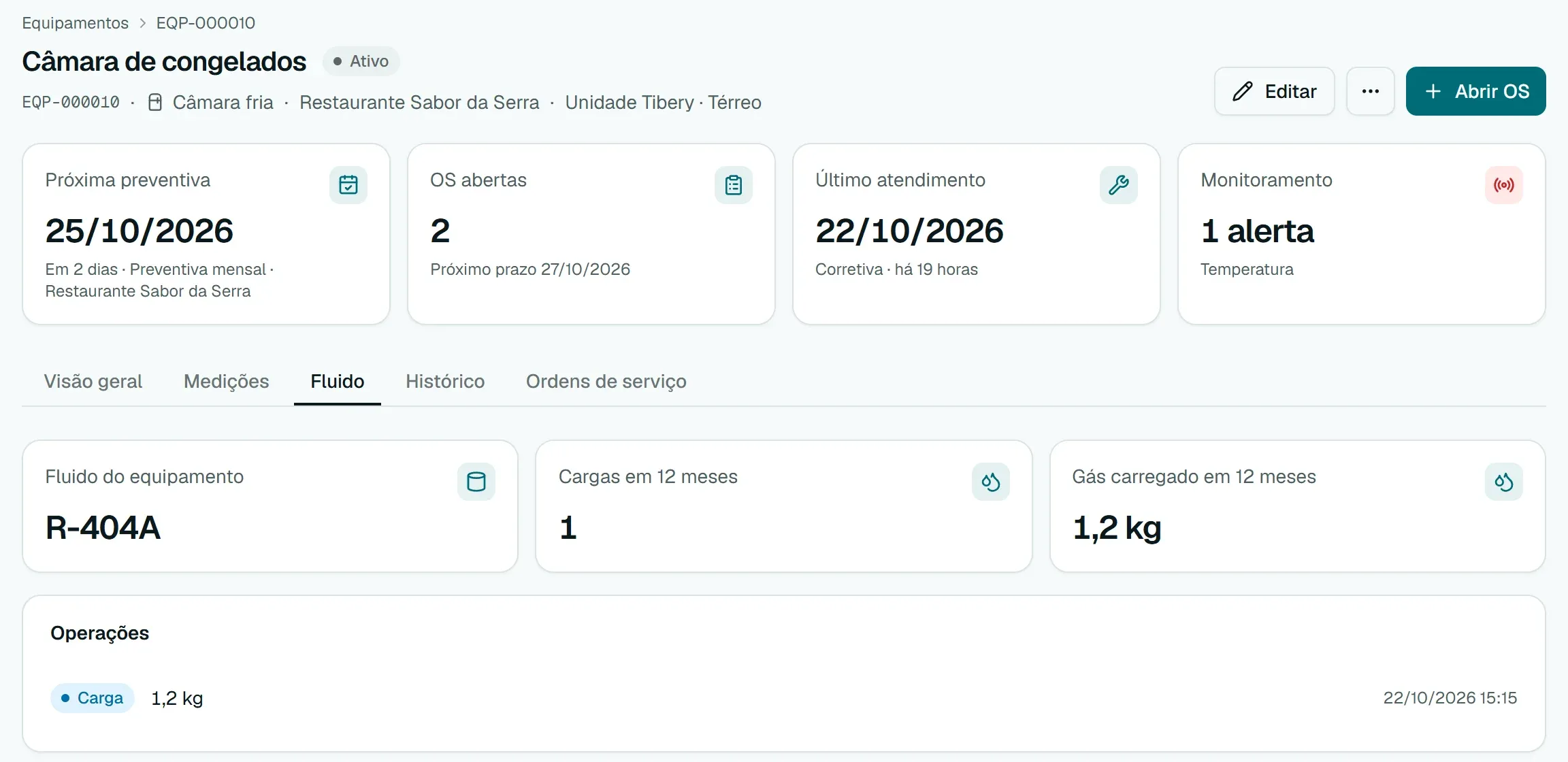Click the red monitoring signal icon

click(1504, 185)
